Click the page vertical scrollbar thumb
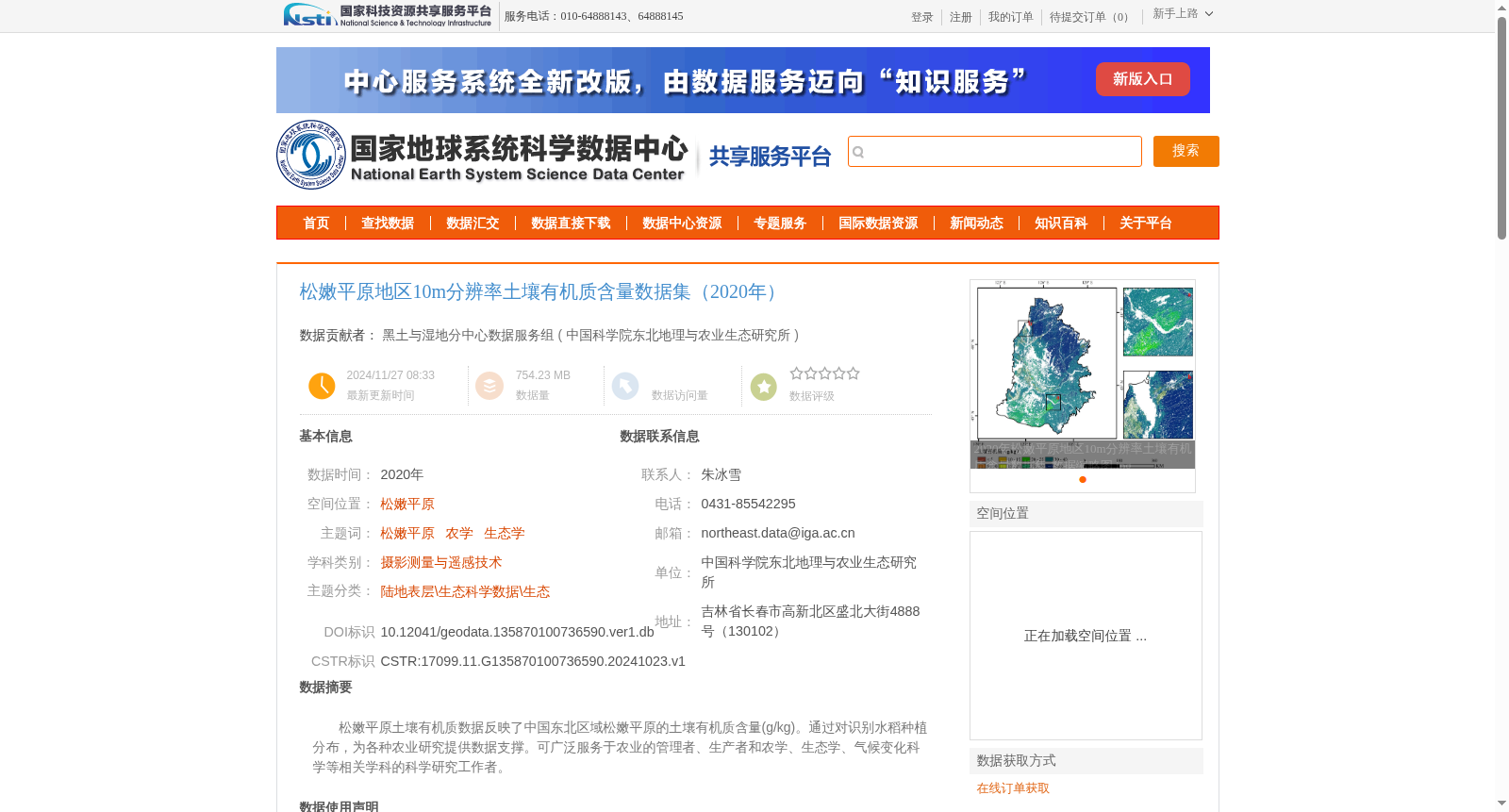The image size is (1509, 812). pos(1501,127)
